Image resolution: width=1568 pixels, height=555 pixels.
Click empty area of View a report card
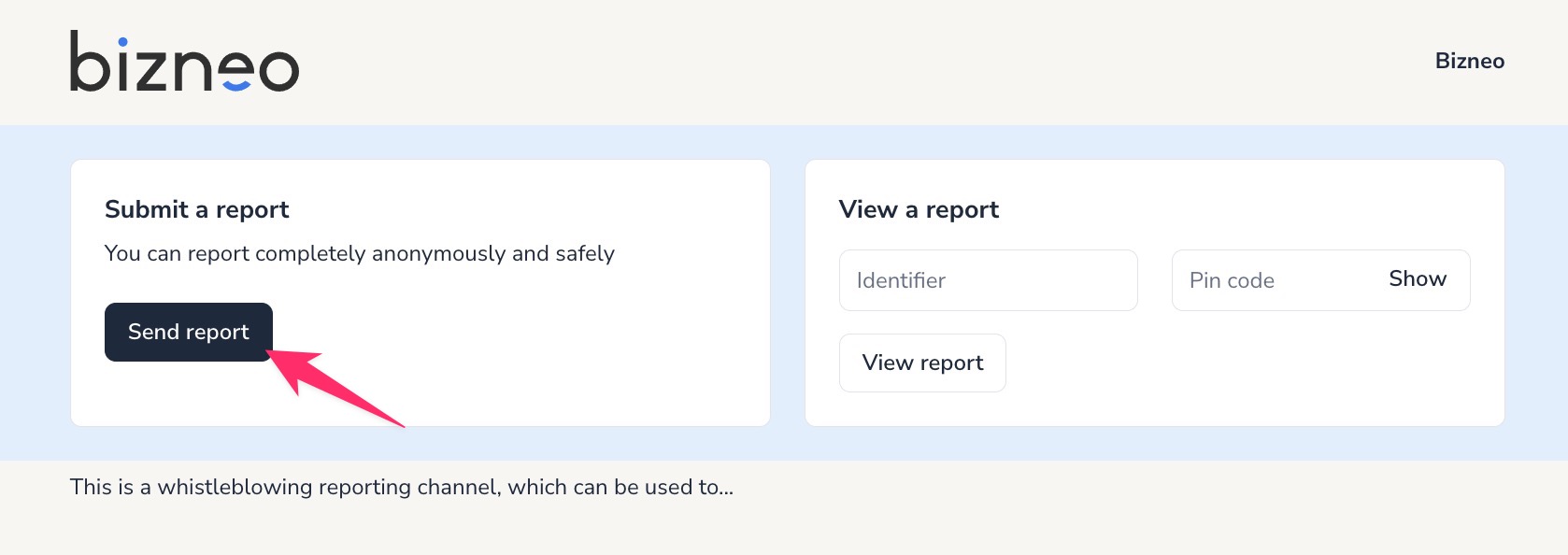(x=1262, y=374)
